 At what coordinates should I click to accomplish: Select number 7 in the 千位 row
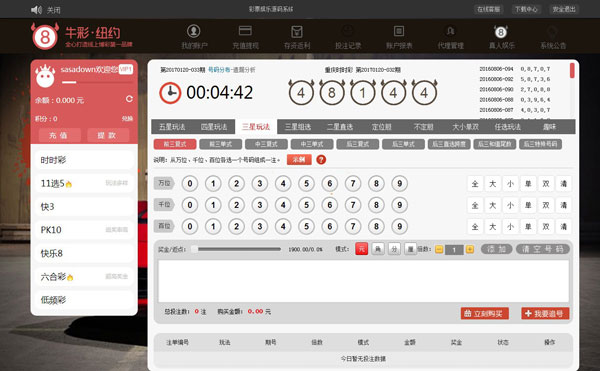pos(353,205)
